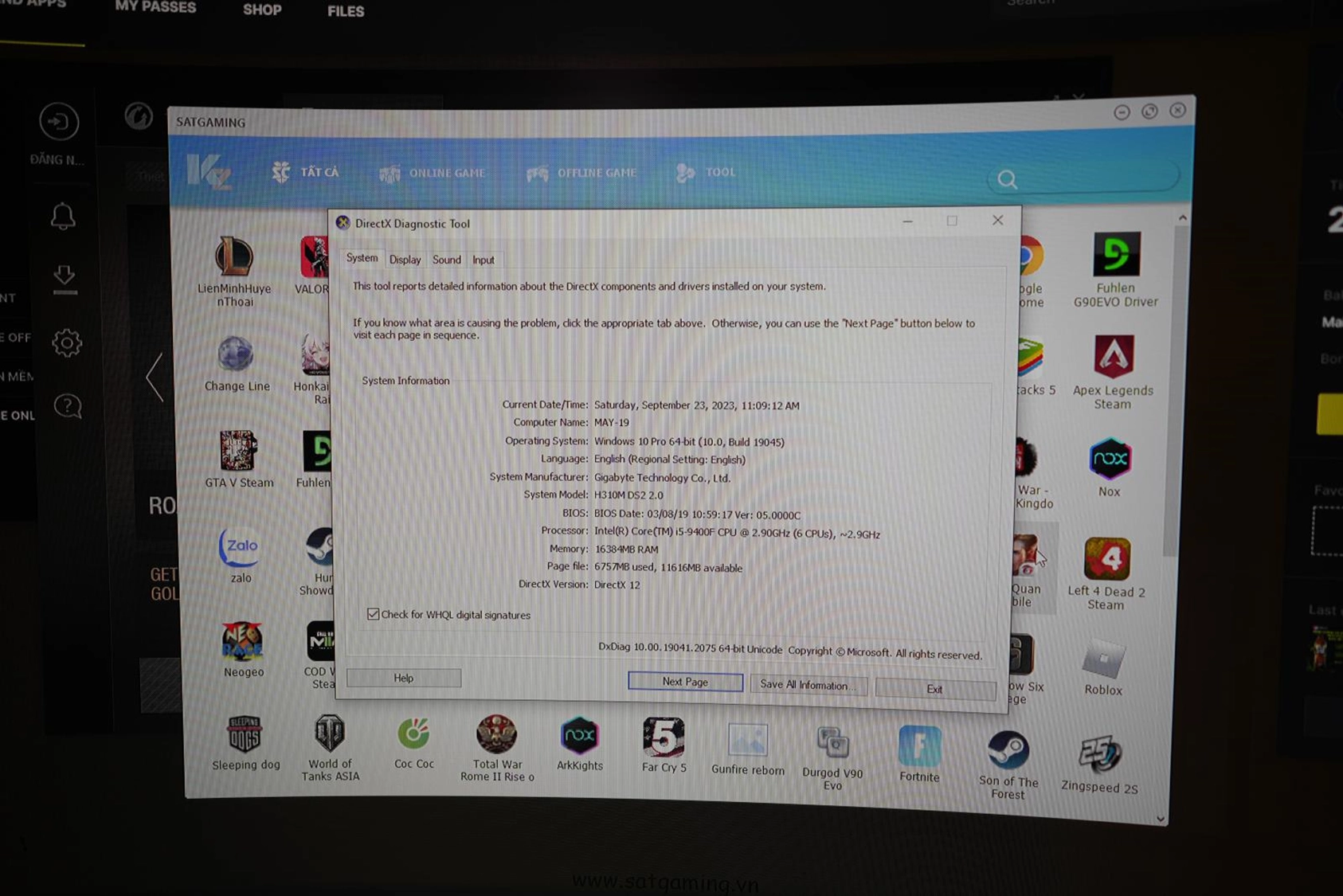Open FILES in the top navigation
Screen dimensions: 1343x896
[x=346, y=11]
